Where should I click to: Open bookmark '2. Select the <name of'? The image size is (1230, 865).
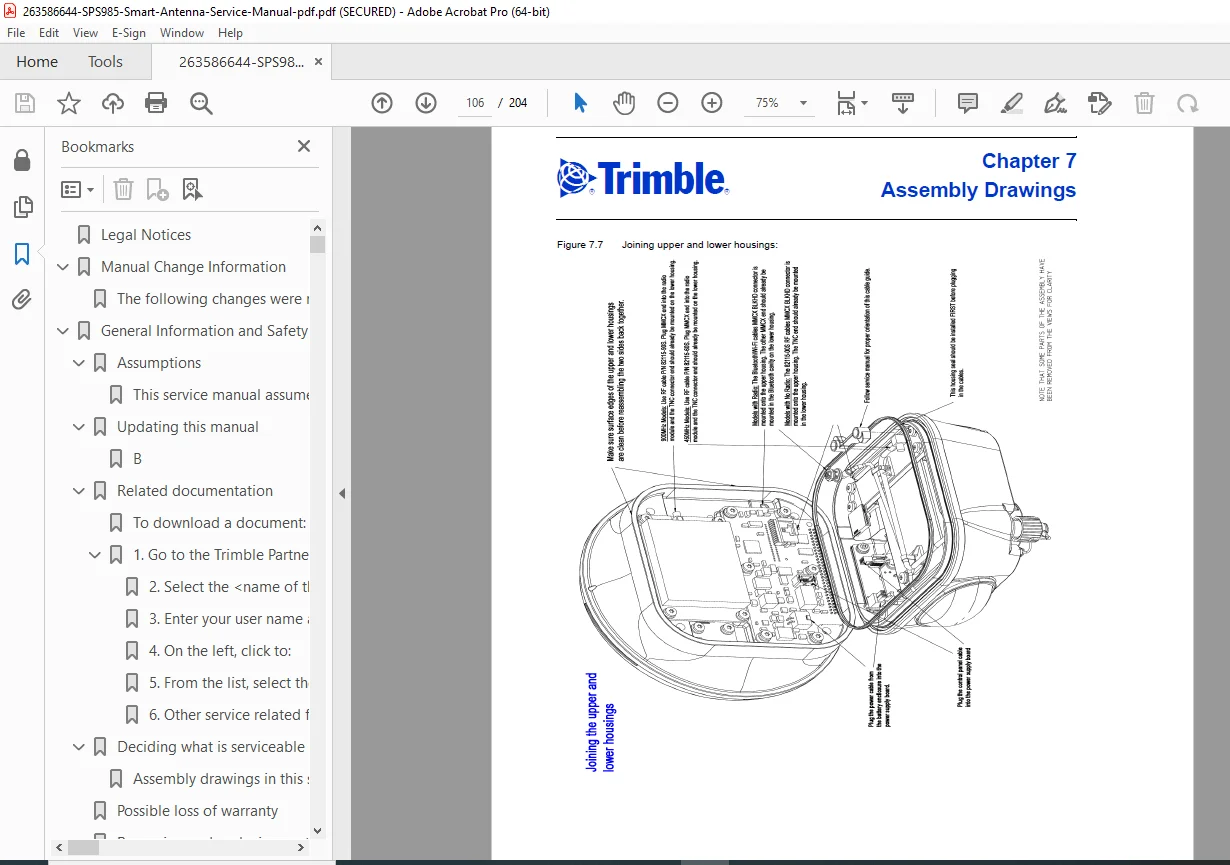tap(229, 587)
